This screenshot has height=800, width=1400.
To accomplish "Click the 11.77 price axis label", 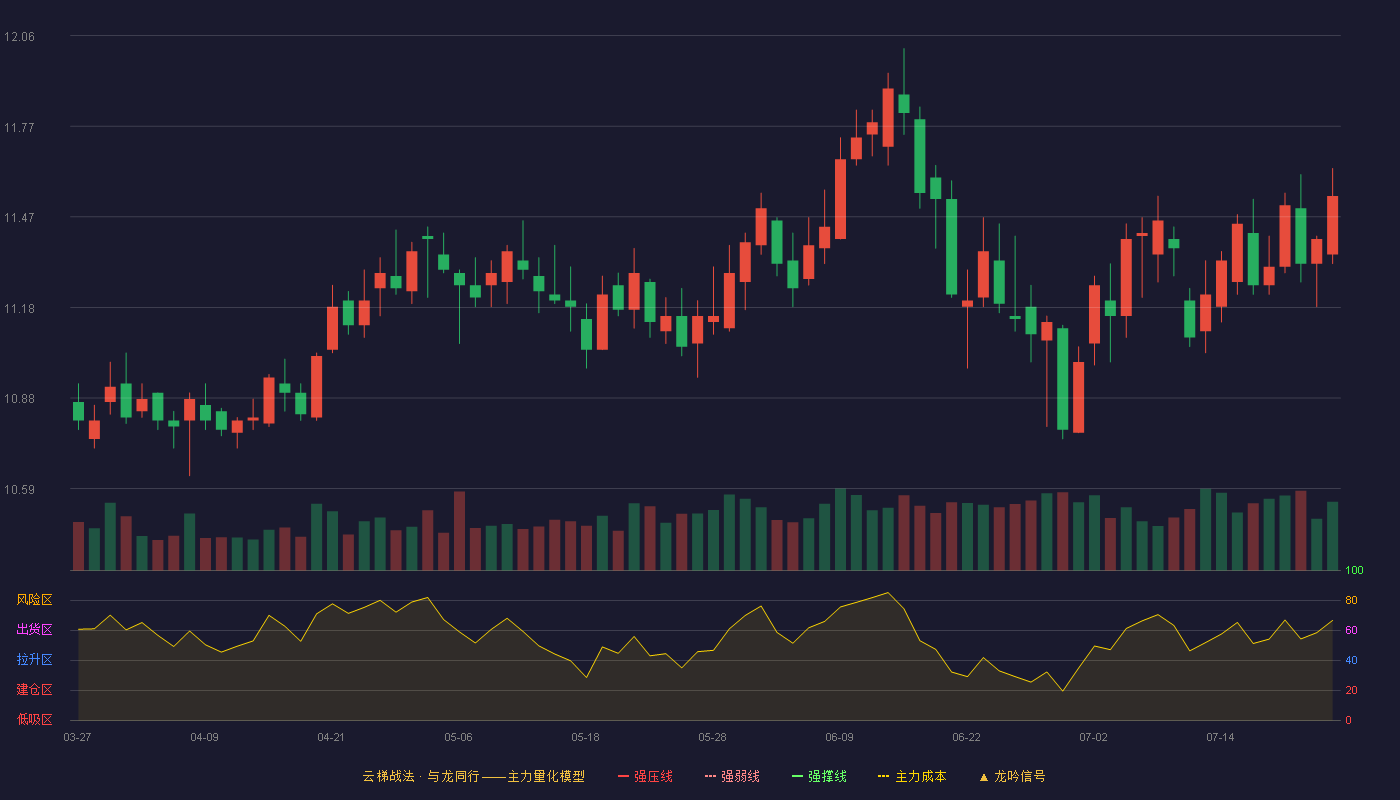I will [x=19, y=127].
